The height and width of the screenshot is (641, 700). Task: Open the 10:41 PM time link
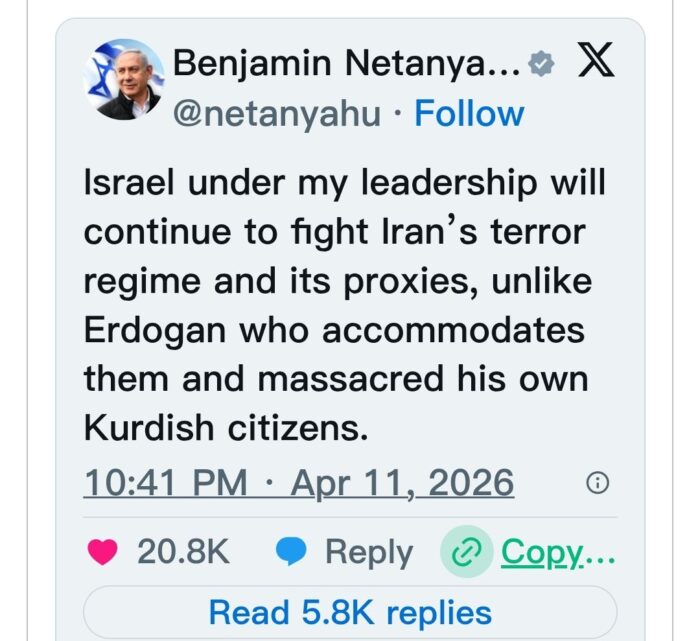click(165, 484)
